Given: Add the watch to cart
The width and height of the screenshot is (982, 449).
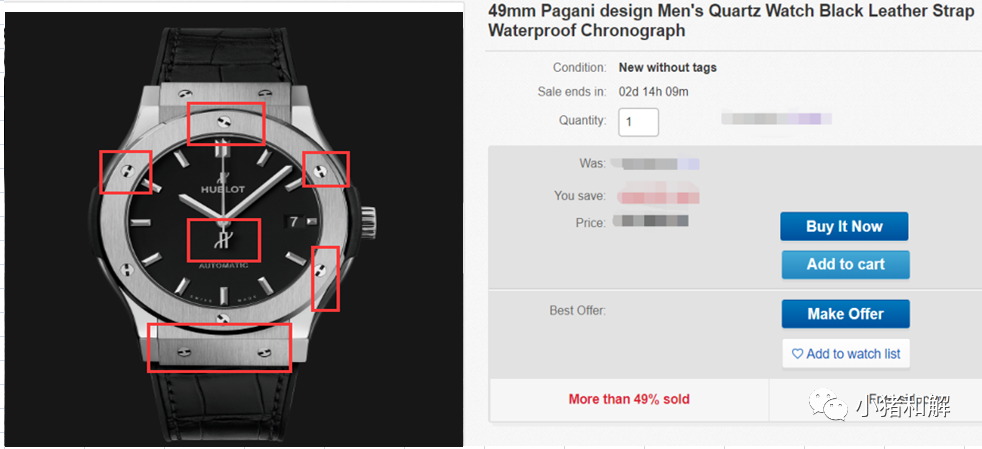Looking at the screenshot, I should tap(845, 264).
